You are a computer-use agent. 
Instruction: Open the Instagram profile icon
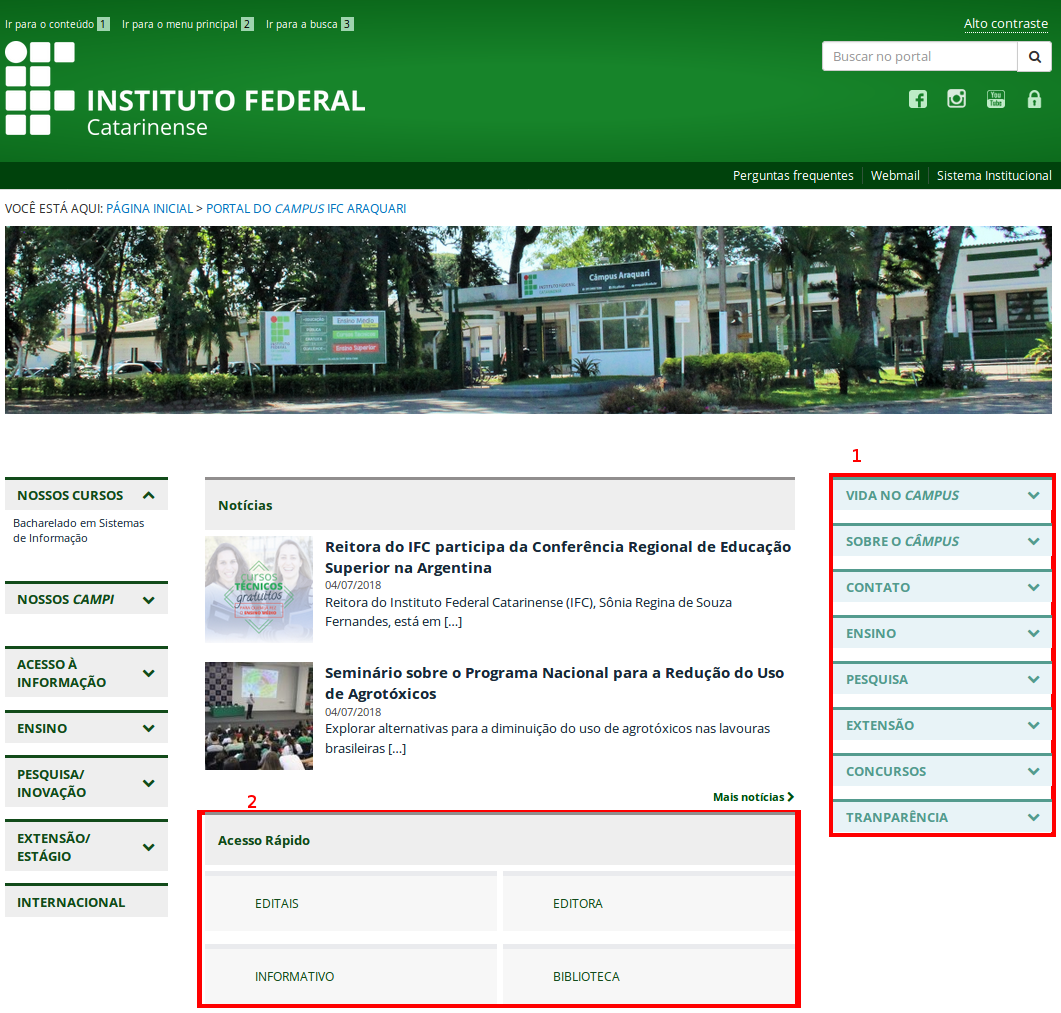click(956, 99)
